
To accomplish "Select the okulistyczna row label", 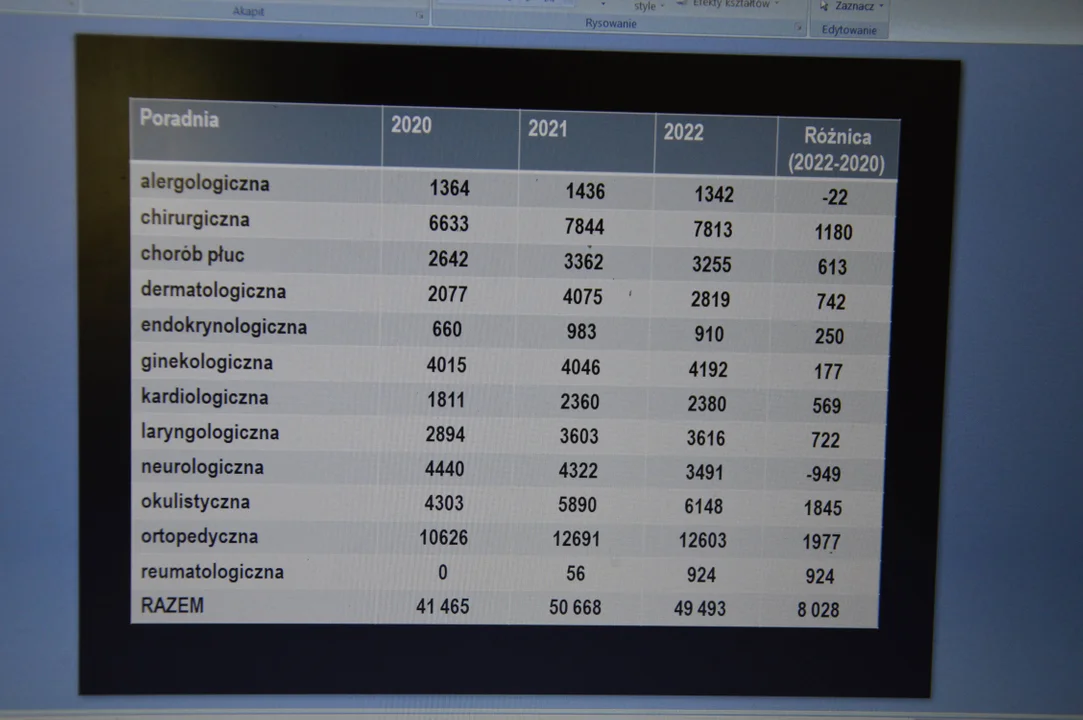I will point(195,502).
